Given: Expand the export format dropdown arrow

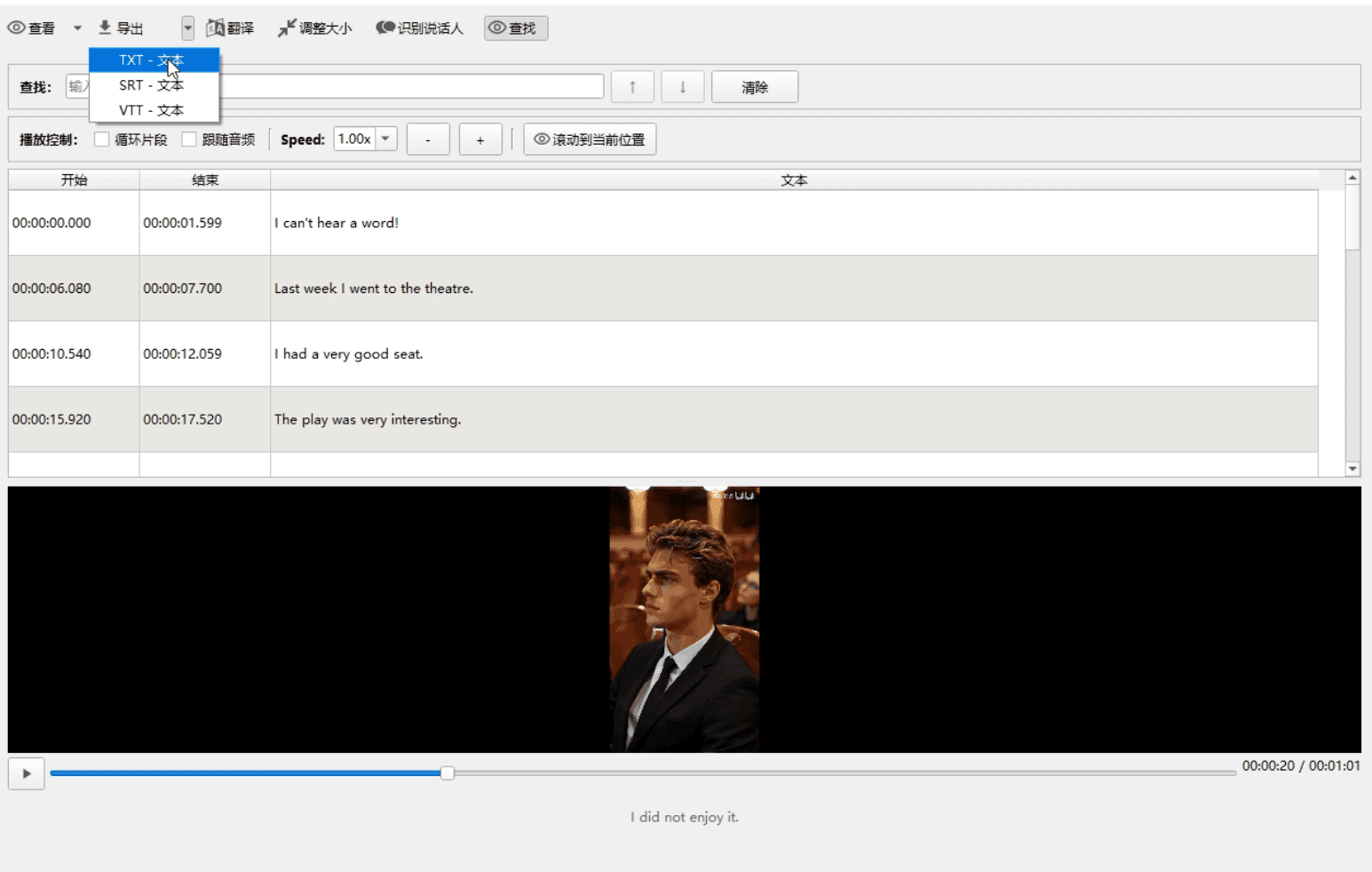Looking at the screenshot, I should 187,28.
